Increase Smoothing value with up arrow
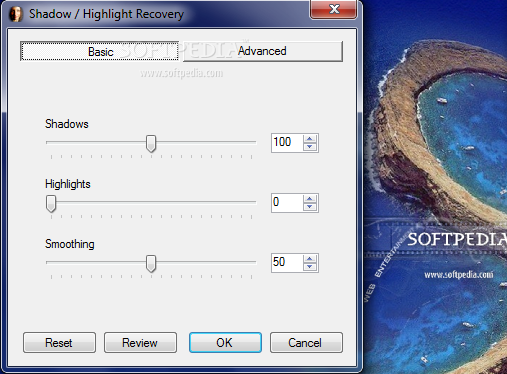This screenshot has height=374, width=507. [x=310, y=259]
